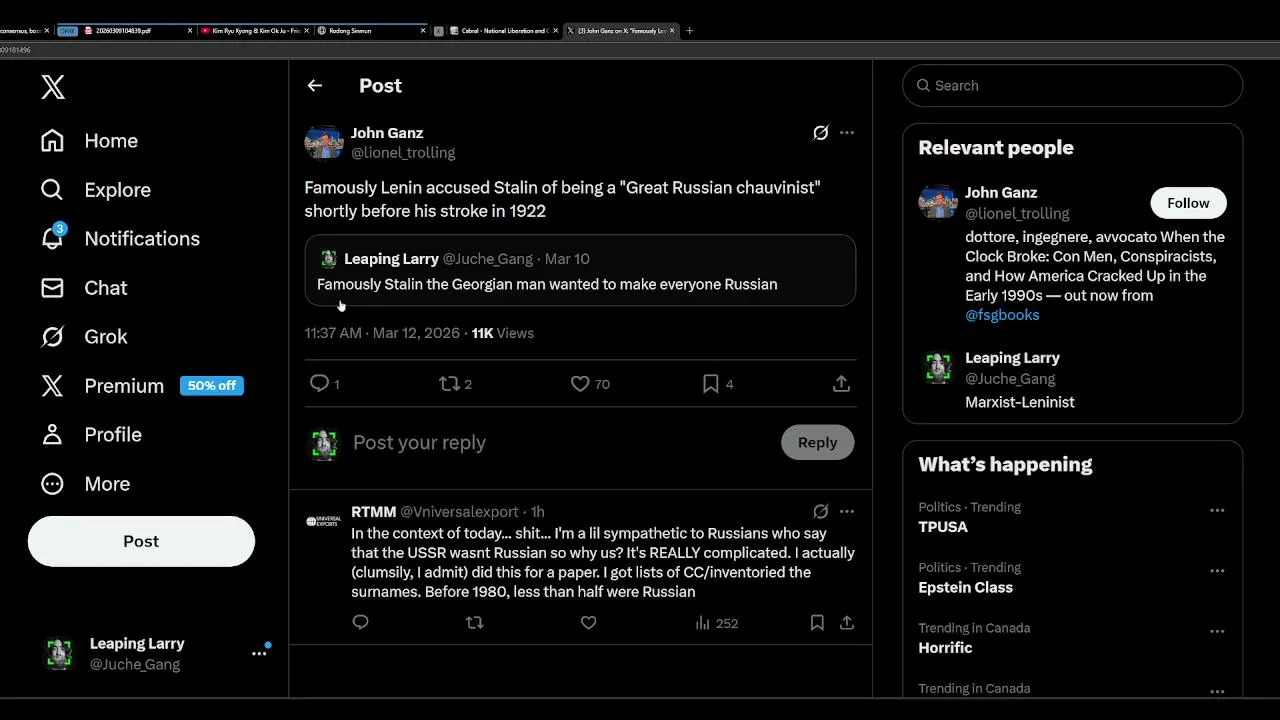Image resolution: width=1280 pixels, height=720 pixels.
Task: Open John Ganz name in Relevant people
Action: [1001, 193]
